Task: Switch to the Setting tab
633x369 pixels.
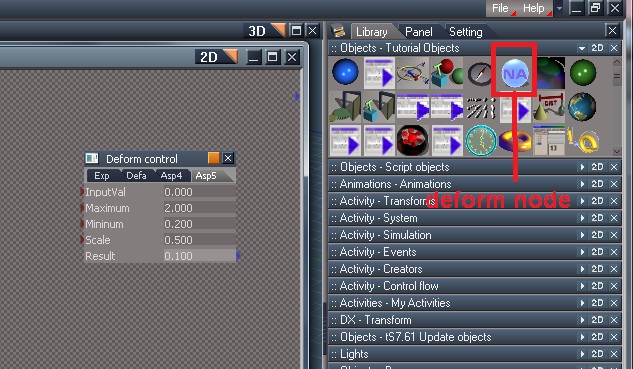Action: (x=465, y=31)
